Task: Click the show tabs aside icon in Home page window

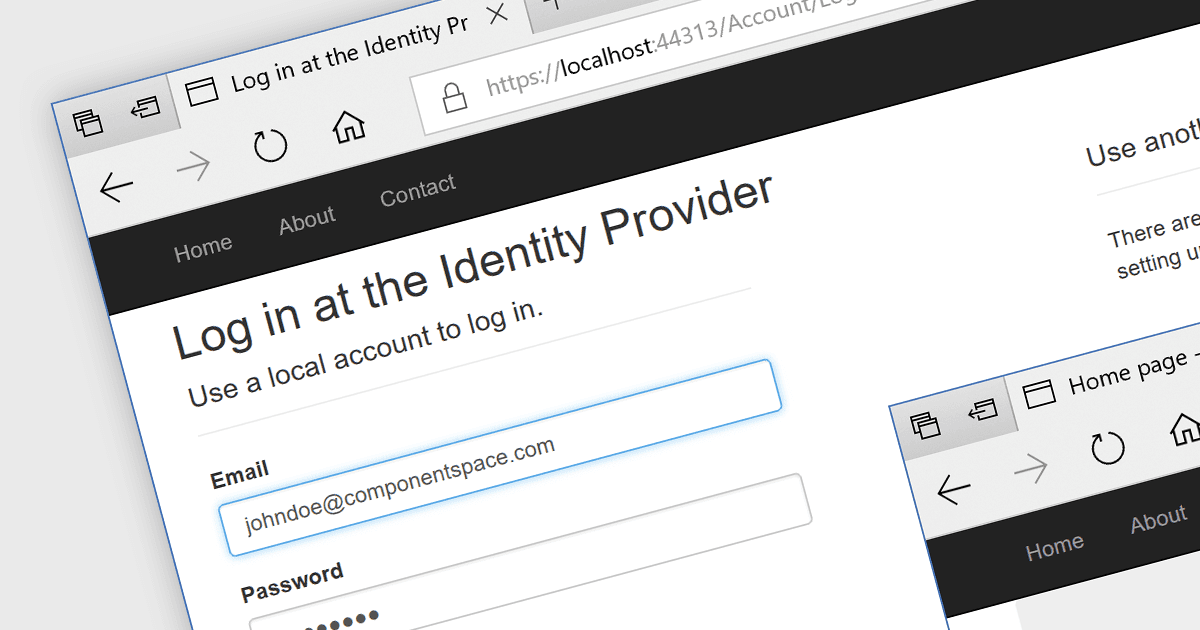Action: point(983,410)
